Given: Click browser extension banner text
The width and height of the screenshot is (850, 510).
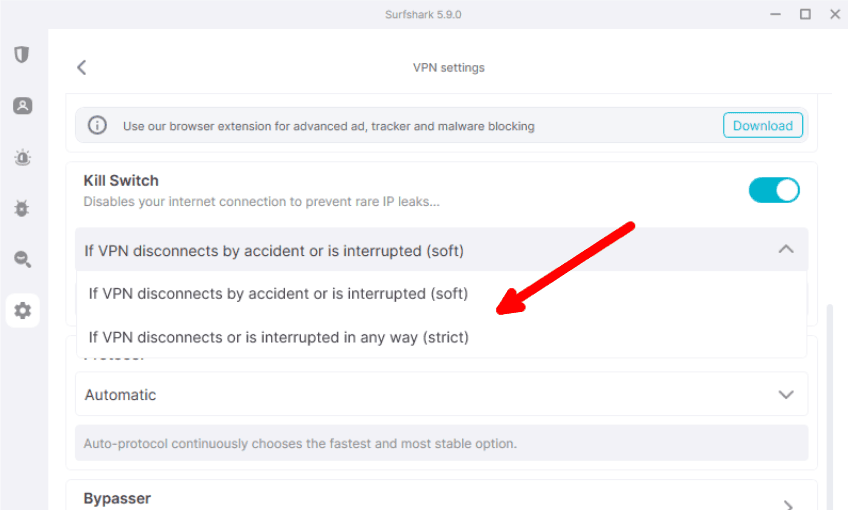Looking at the screenshot, I should click(329, 126).
